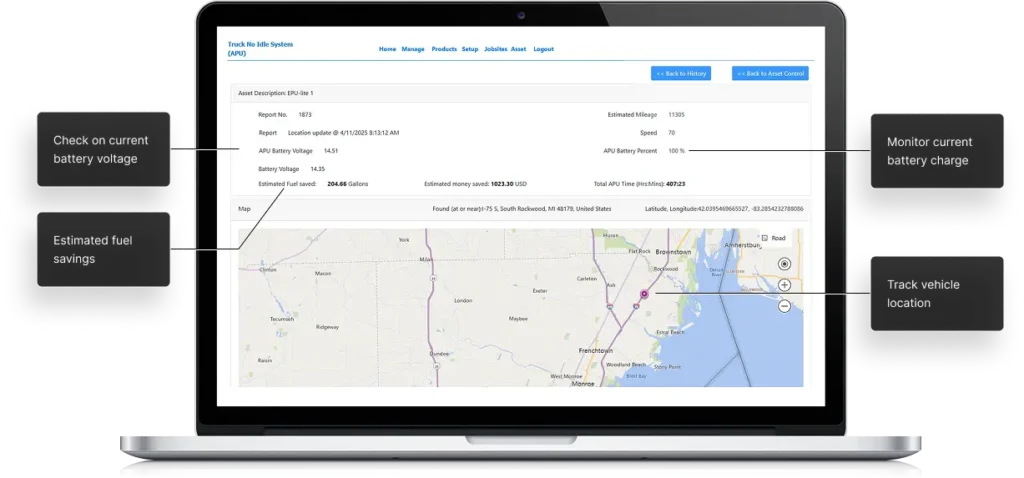Click the Truck No Idle System logo
This screenshot has height=478, width=1024.
point(260,48)
